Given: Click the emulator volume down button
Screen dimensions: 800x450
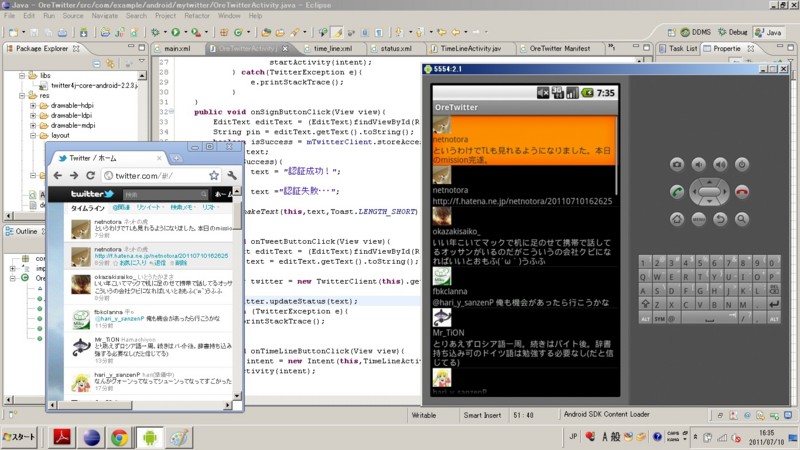Looking at the screenshot, I should (698, 164).
